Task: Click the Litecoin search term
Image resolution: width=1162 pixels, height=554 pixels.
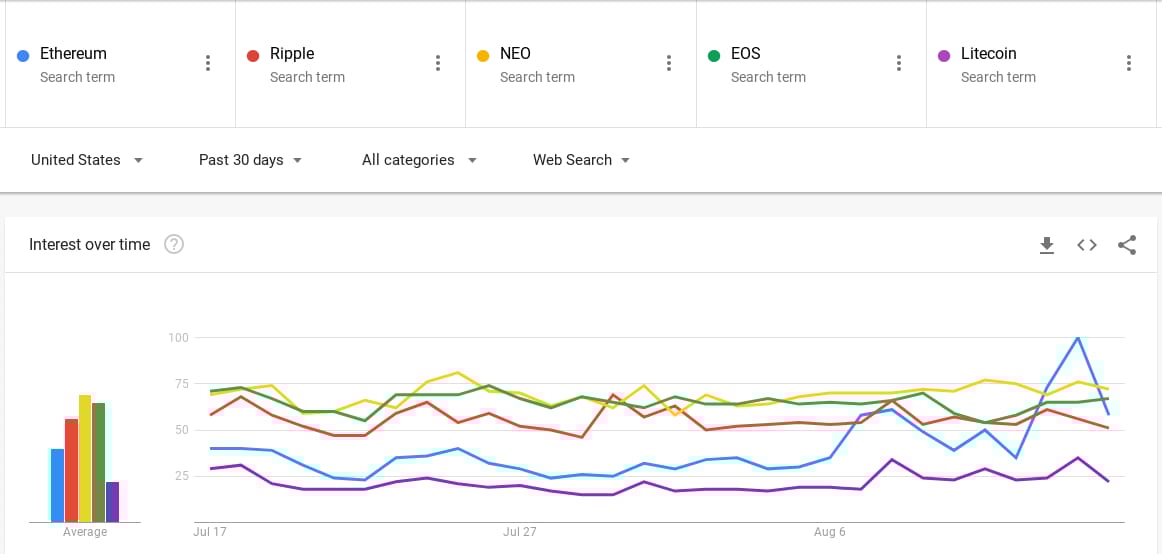Action: point(988,54)
